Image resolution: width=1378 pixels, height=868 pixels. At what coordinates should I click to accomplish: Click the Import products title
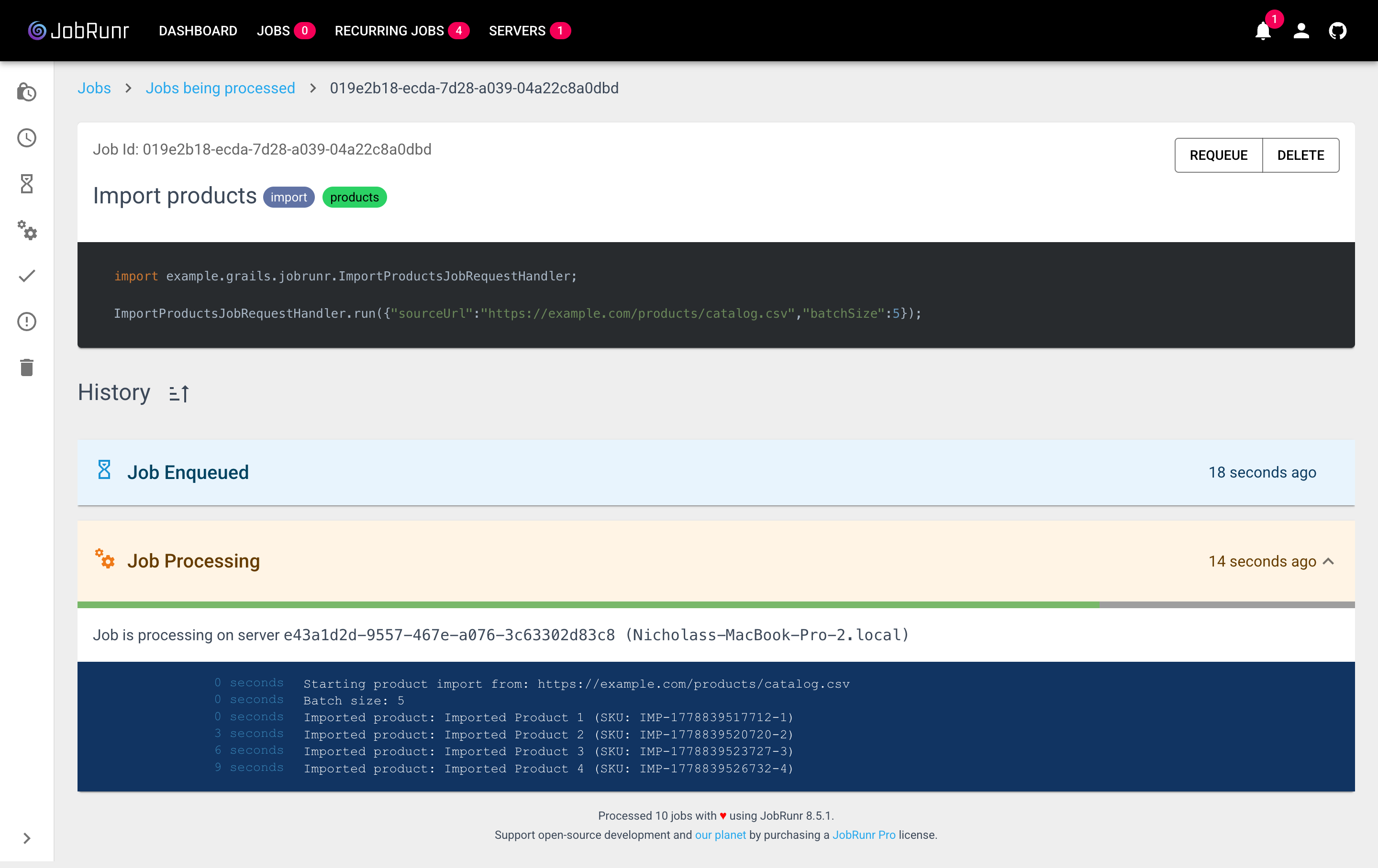point(175,196)
